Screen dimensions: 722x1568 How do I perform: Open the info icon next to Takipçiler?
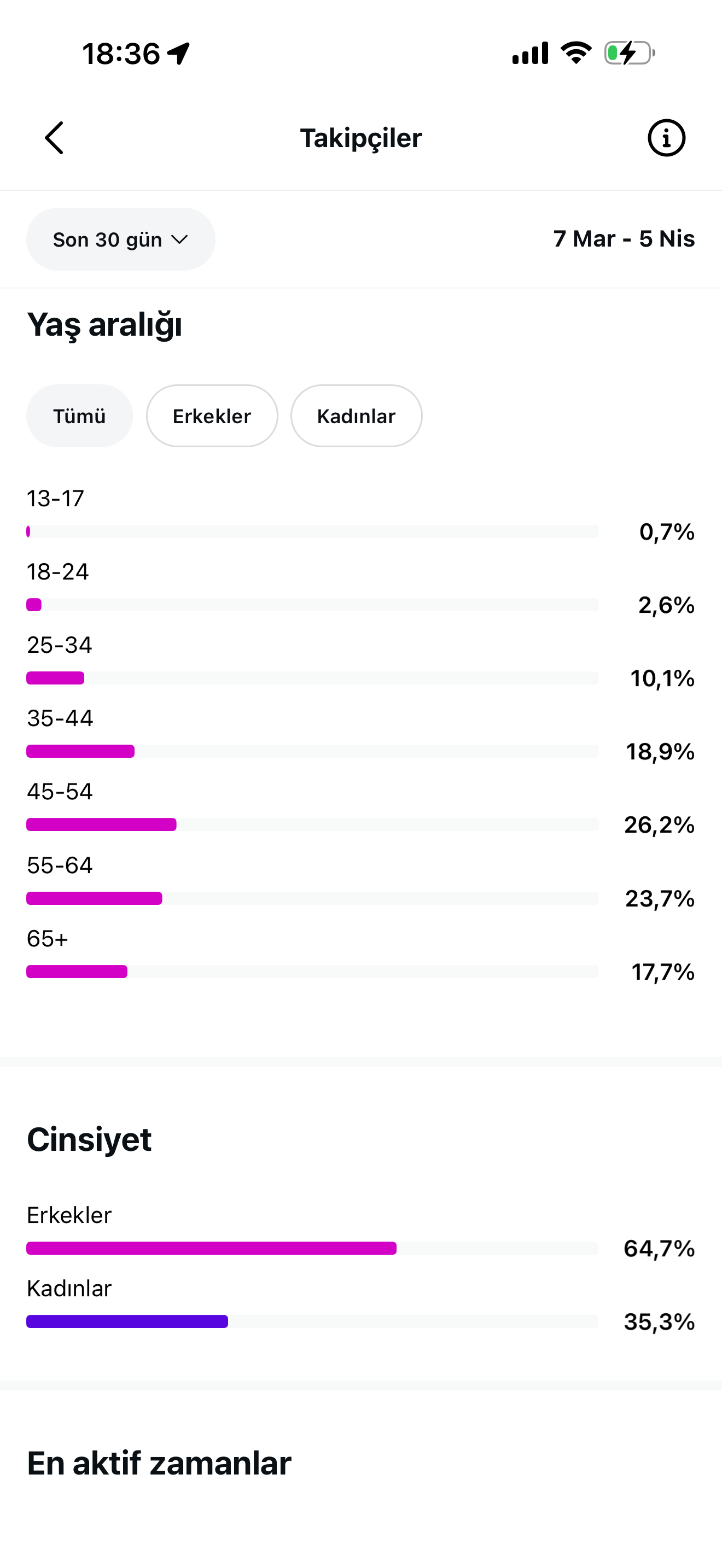click(x=666, y=138)
